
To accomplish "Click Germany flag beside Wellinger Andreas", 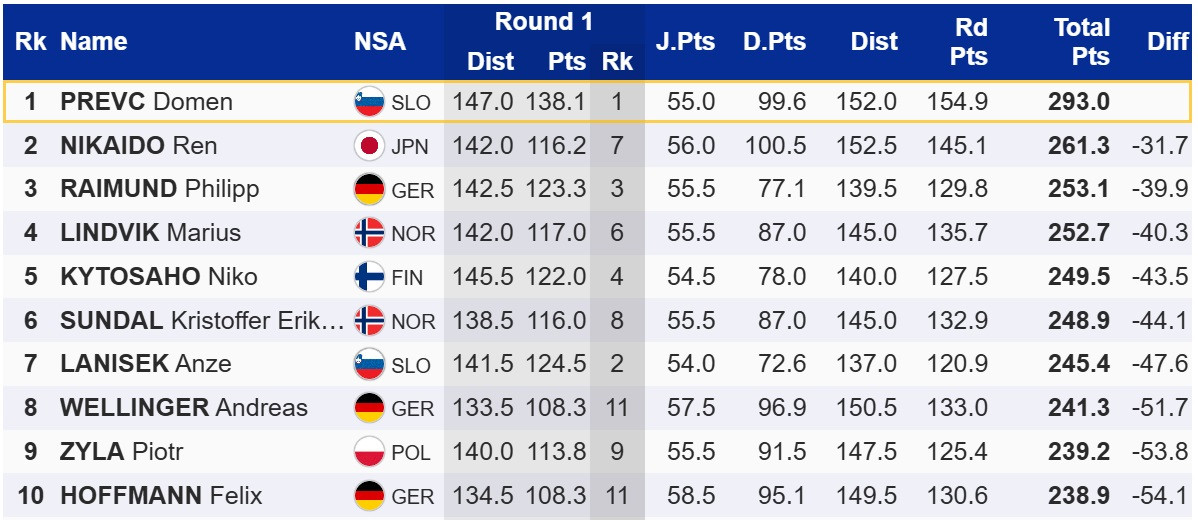I will (x=369, y=408).
